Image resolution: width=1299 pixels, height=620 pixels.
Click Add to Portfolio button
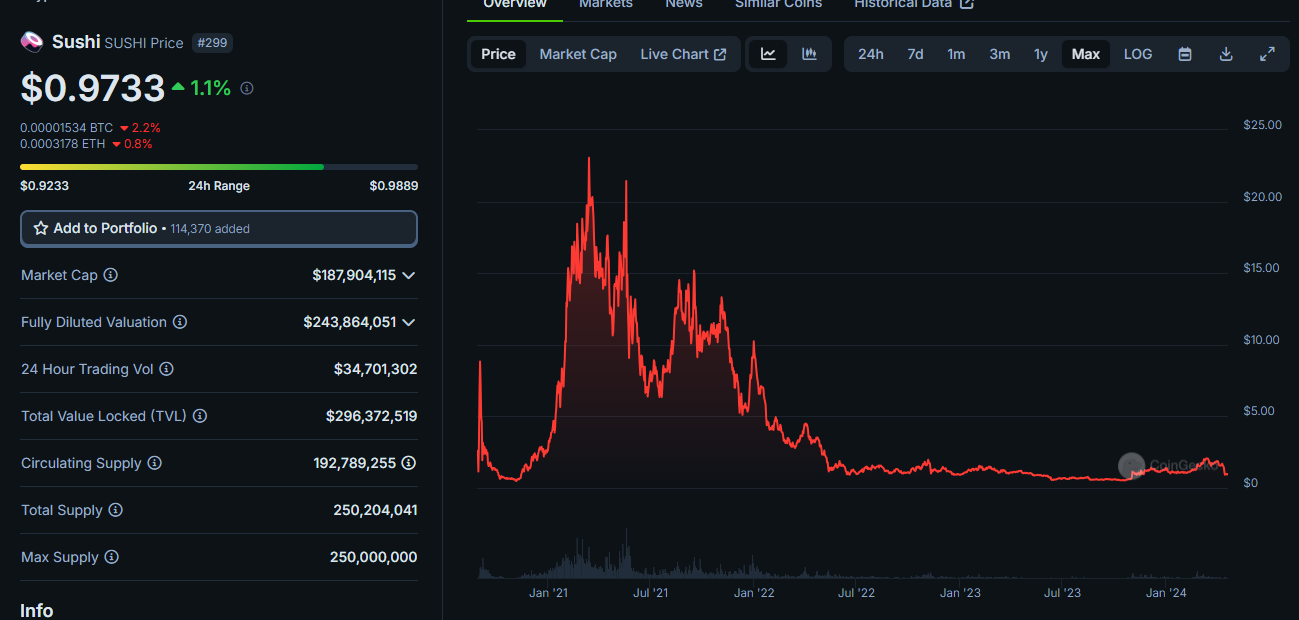(219, 228)
